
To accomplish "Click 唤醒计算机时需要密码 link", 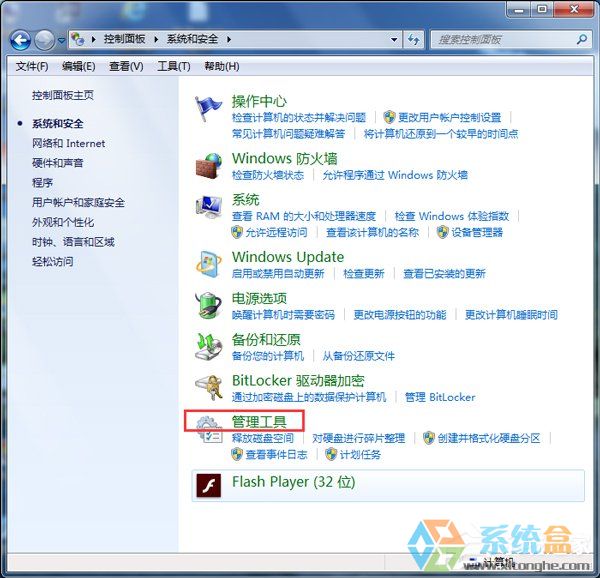I will point(283,315).
